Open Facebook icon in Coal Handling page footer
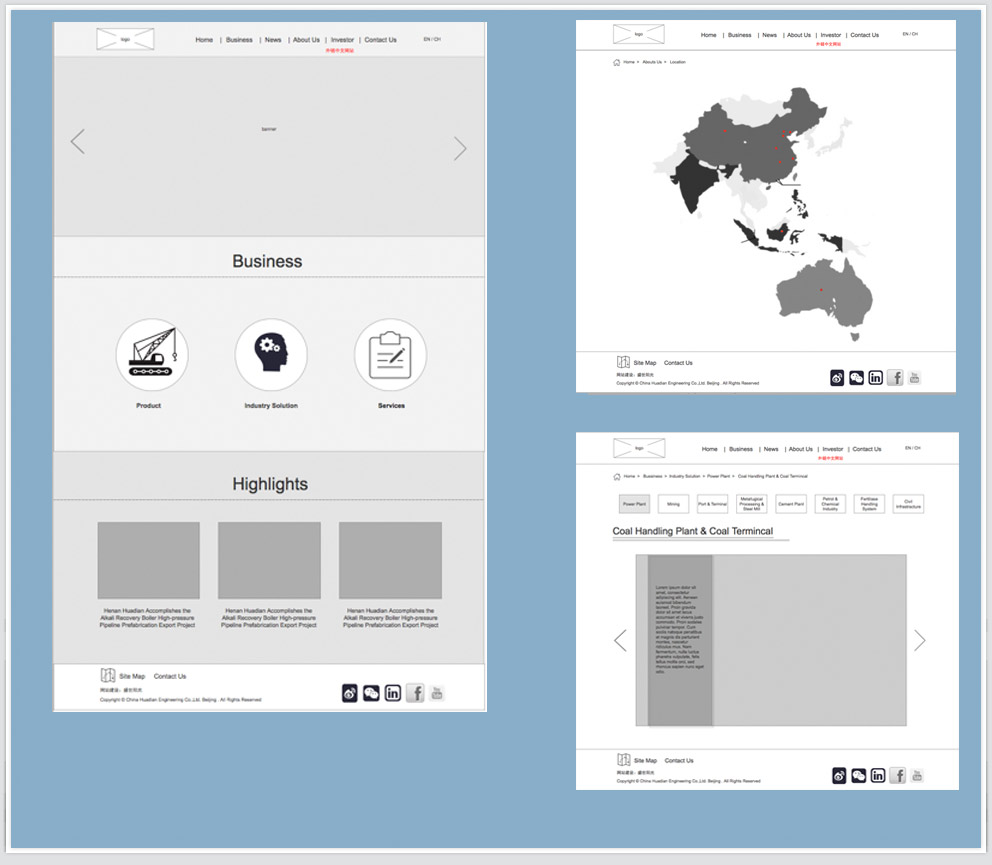This screenshot has height=865, width=992. pos(898,776)
